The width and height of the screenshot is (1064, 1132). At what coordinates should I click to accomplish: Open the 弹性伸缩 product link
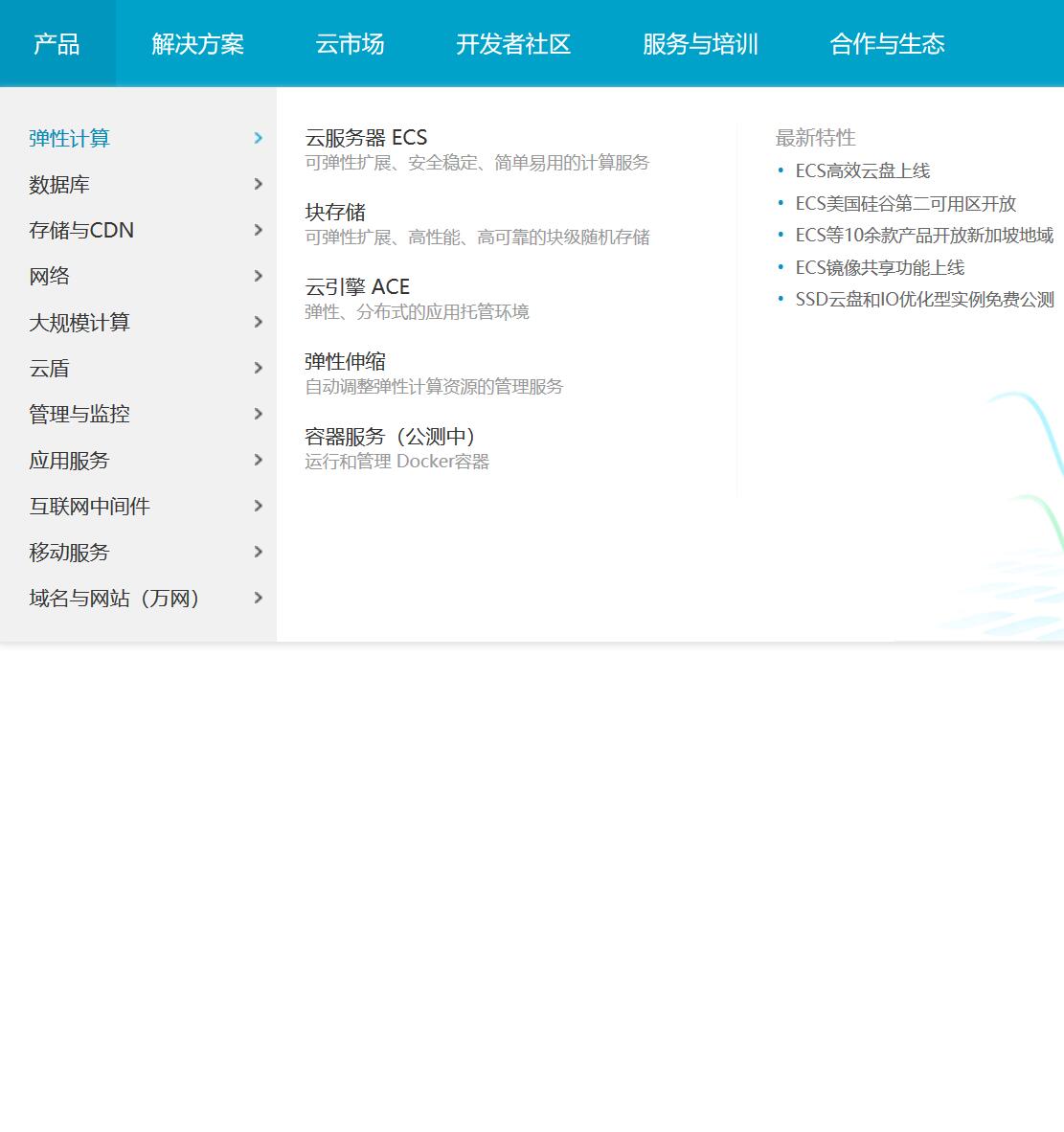(345, 361)
